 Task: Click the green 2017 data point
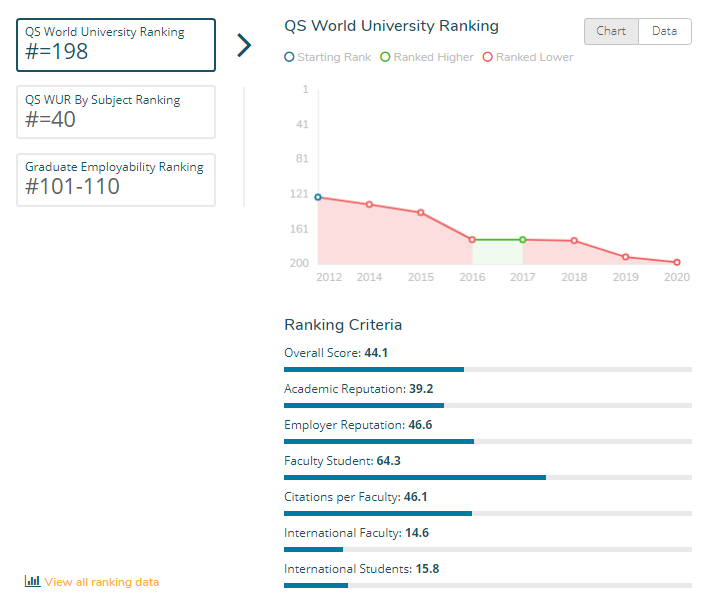(x=523, y=240)
